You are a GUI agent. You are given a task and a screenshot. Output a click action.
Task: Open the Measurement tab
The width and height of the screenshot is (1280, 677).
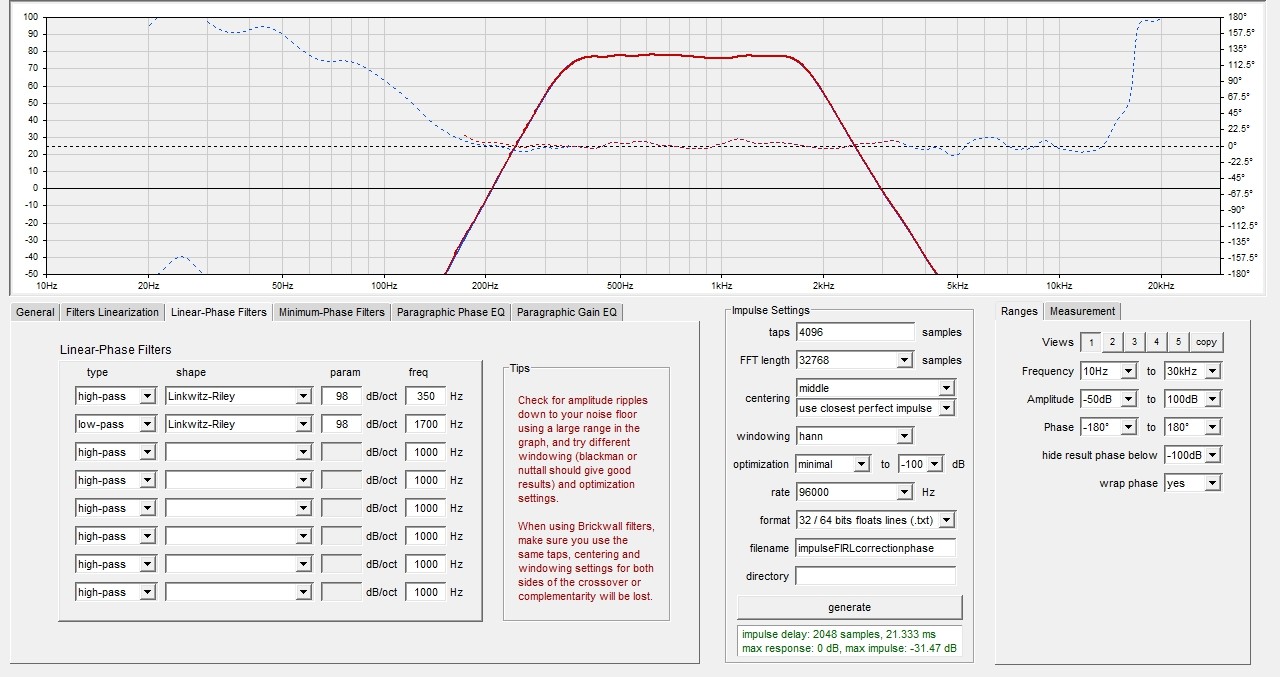pyautogui.click(x=1083, y=311)
